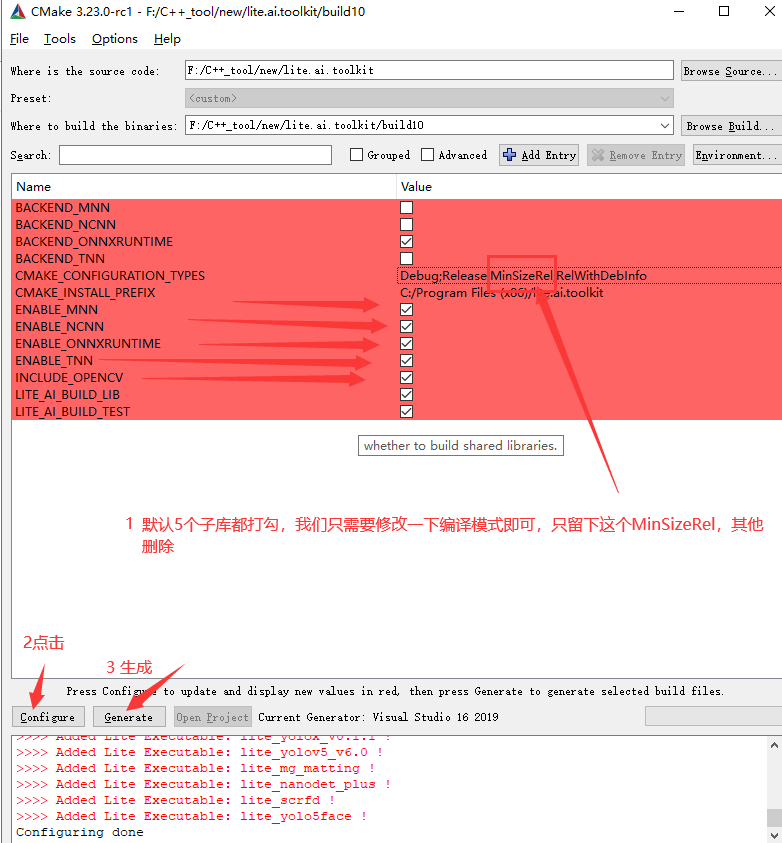Click the plus icon on Add Entry
782x843 pixels.
click(509, 155)
